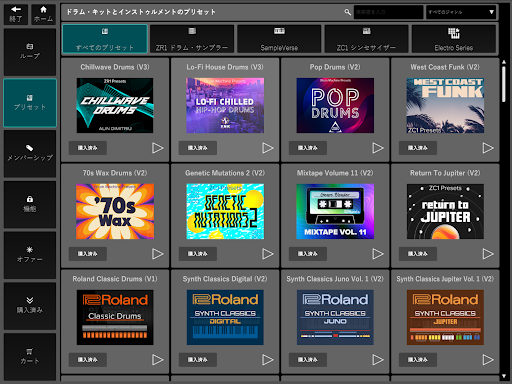The width and height of the screenshot is (512, 384).
Task: Click the search magnifier icon
Action: coord(347,12)
